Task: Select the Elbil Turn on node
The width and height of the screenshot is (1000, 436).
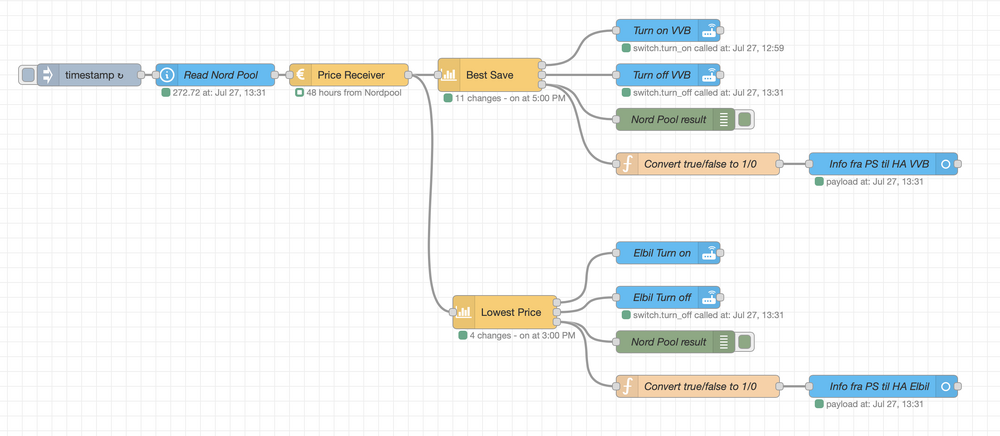Action: (660, 253)
